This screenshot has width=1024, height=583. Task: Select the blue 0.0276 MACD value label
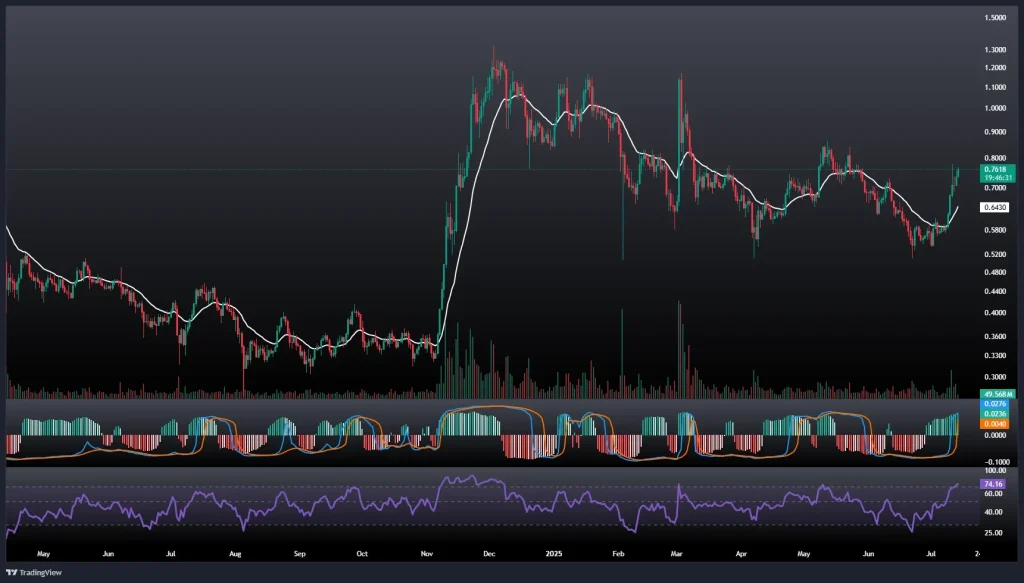tap(995, 403)
